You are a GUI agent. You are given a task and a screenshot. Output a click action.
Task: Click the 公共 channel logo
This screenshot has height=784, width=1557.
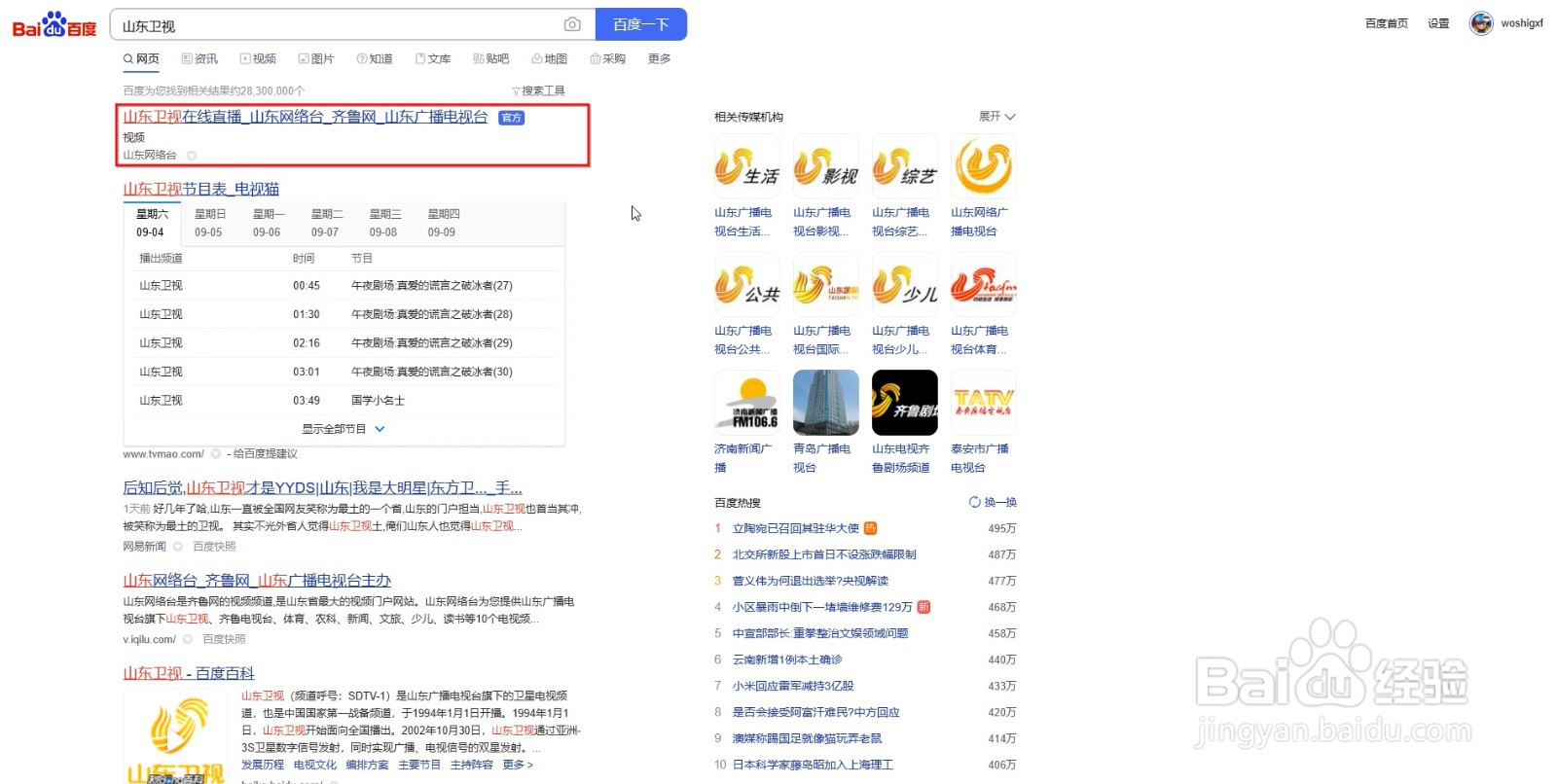click(746, 285)
